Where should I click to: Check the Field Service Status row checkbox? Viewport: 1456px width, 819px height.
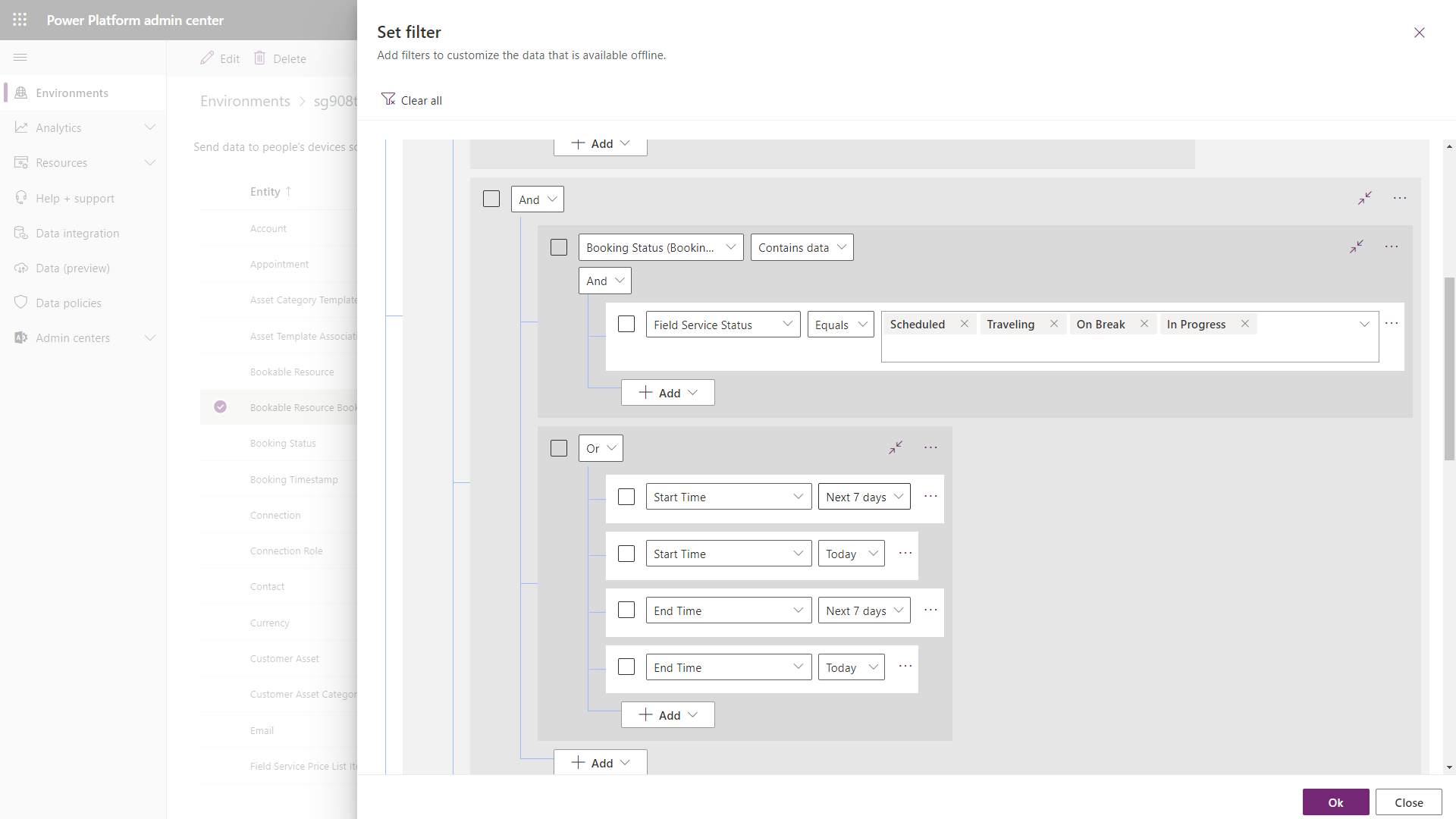tap(626, 324)
